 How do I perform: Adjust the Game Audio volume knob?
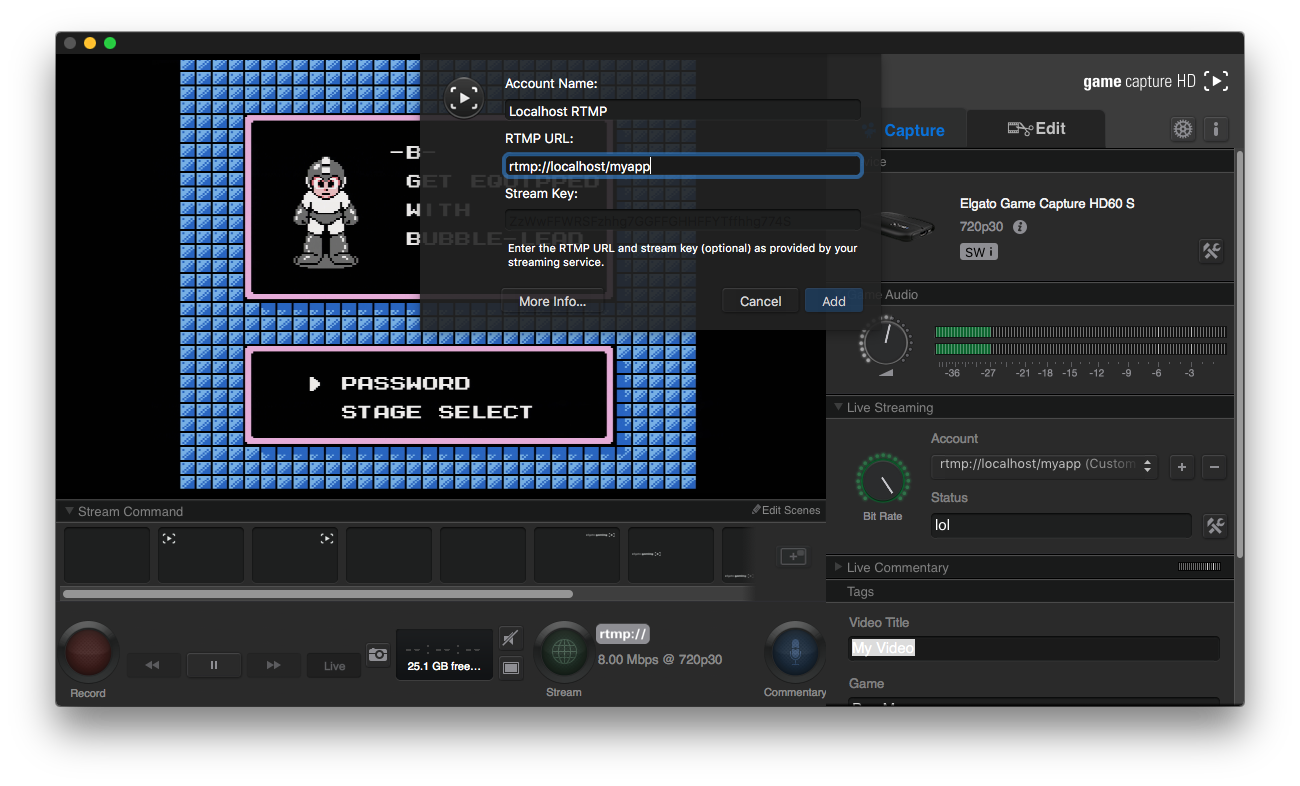pos(885,343)
